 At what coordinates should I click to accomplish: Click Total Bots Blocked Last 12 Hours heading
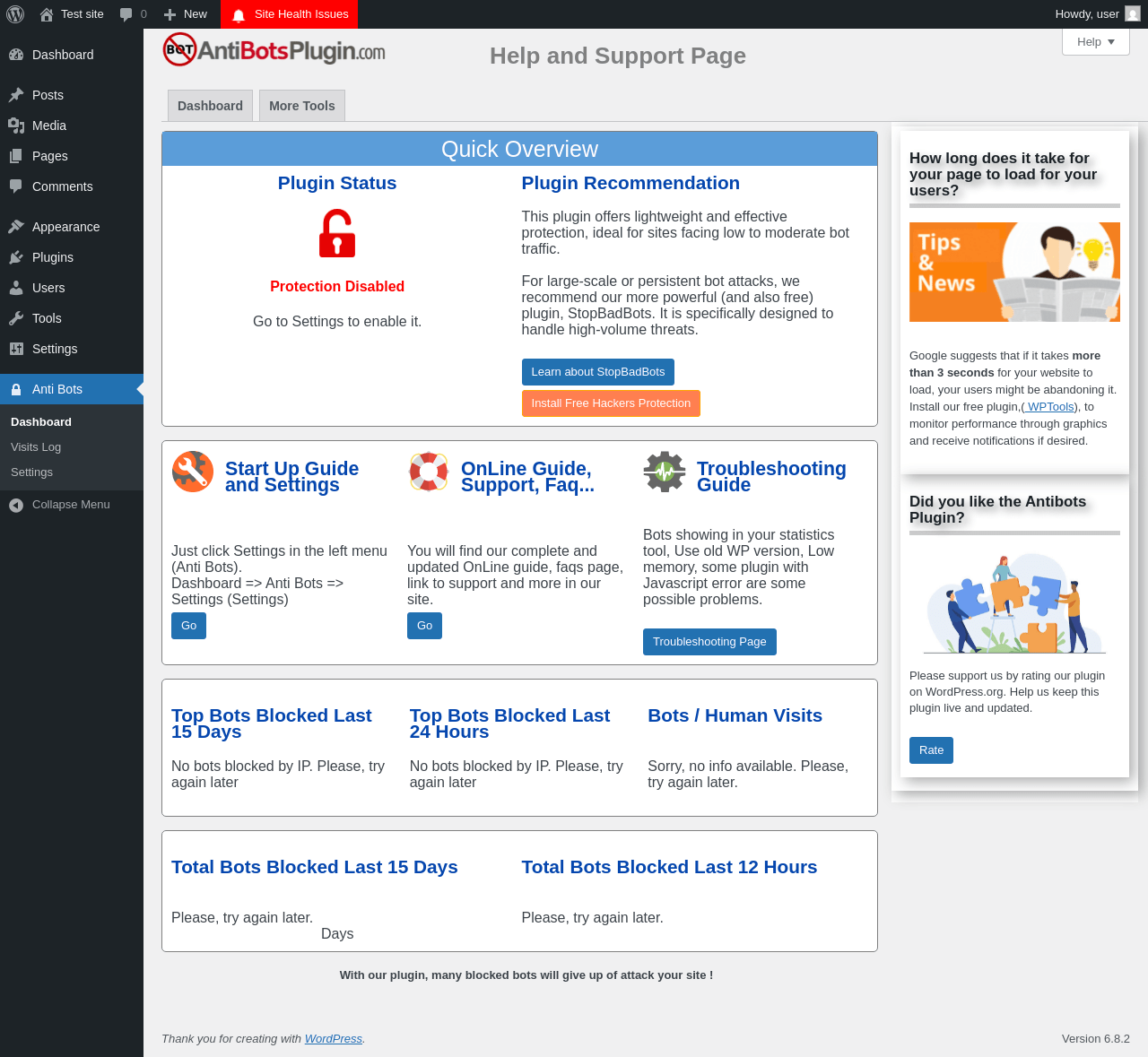[669, 867]
